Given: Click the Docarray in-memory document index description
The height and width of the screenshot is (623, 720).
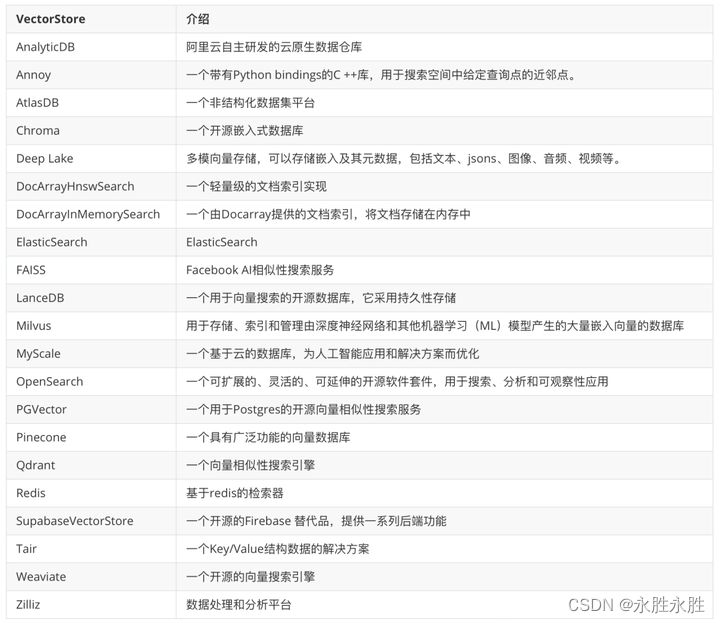Looking at the screenshot, I should (x=328, y=214).
